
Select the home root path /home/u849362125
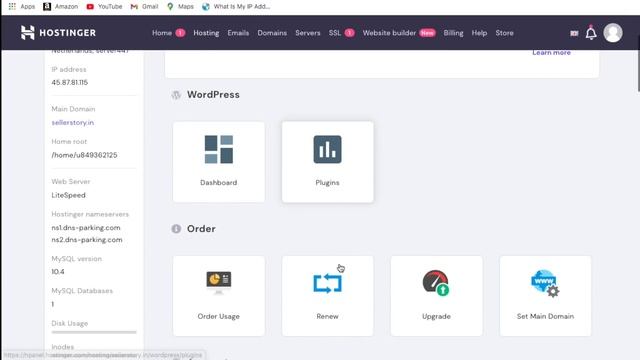(84, 155)
